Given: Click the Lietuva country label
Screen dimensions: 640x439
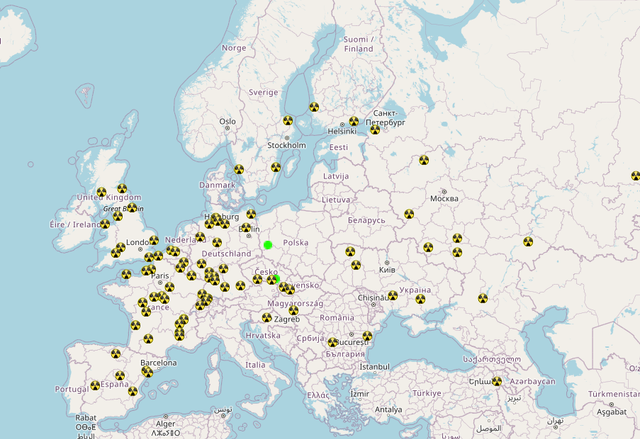Looking at the screenshot, I should [336, 200].
